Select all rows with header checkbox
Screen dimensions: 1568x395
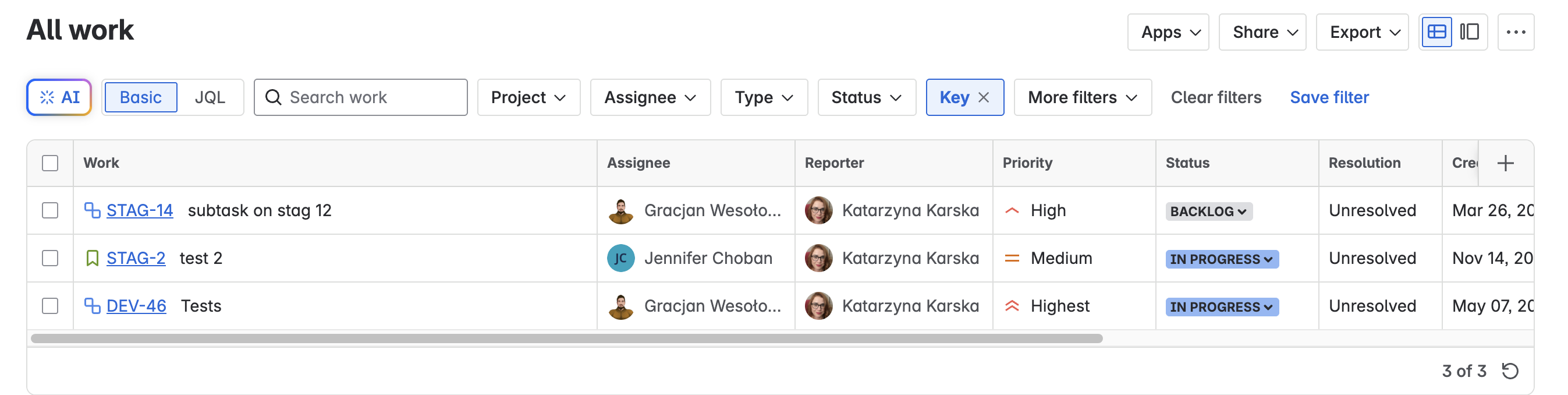click(50, 163)
